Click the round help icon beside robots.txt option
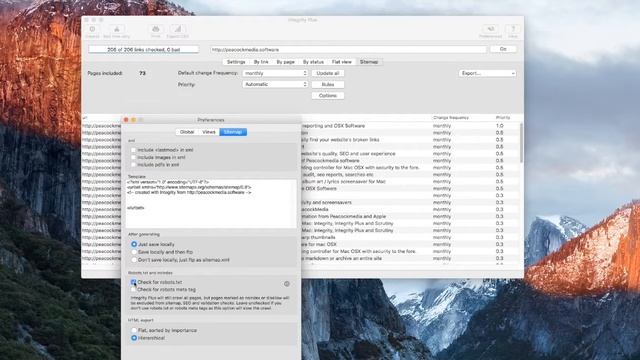 pos(287,284)
